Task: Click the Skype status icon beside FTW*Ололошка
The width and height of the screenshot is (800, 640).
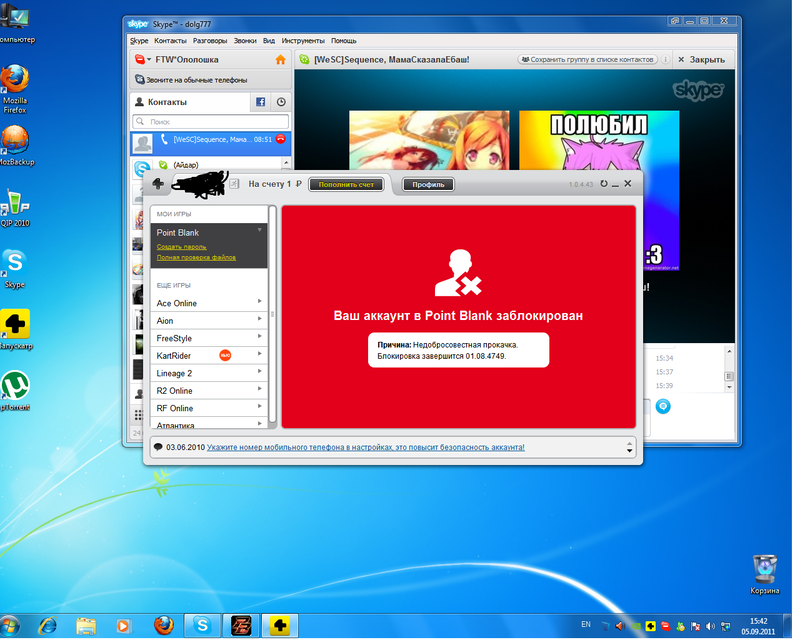Action: click(x=140, y=60)
